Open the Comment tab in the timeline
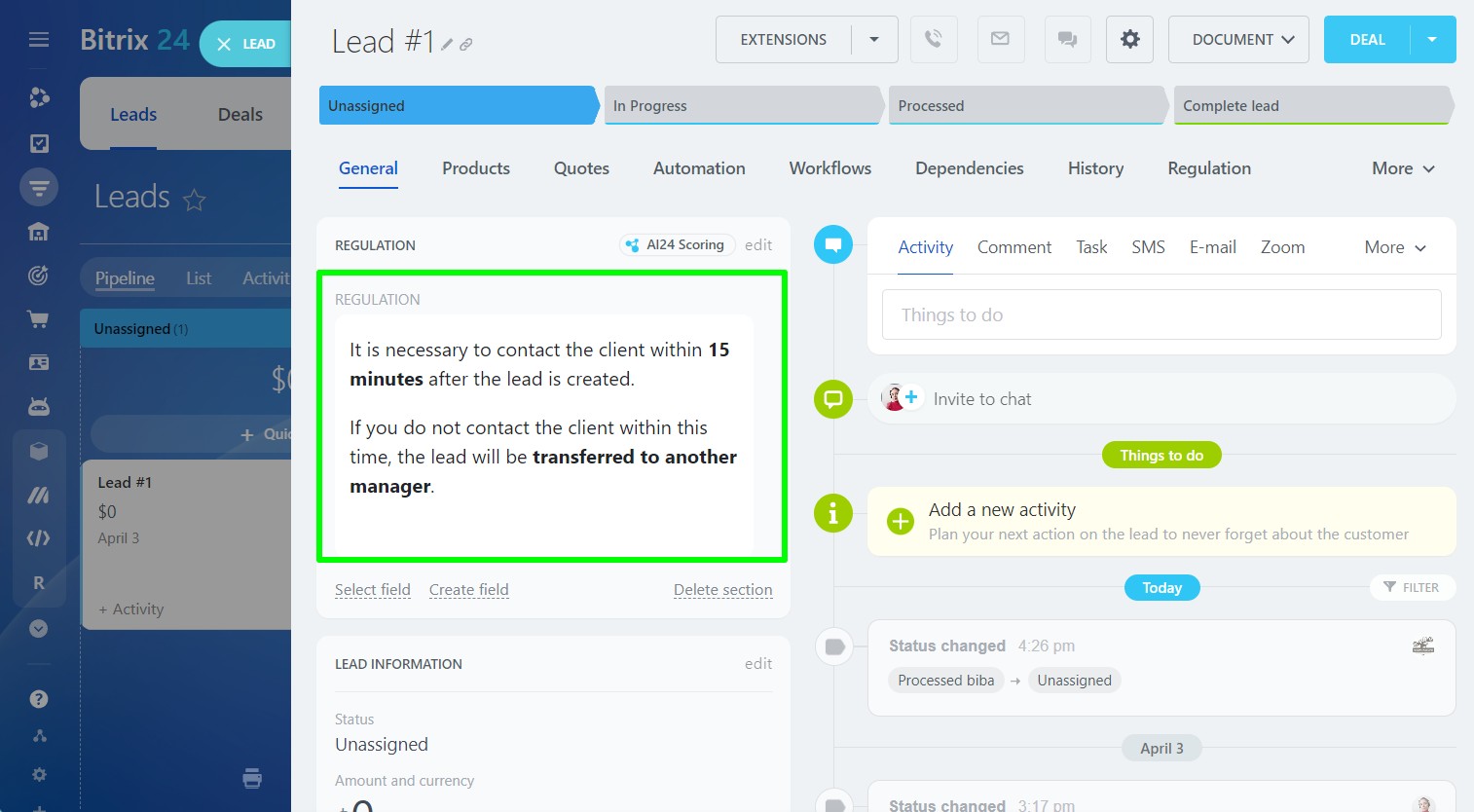Viewport: 1474px width, 812px height. (1013, 247)
